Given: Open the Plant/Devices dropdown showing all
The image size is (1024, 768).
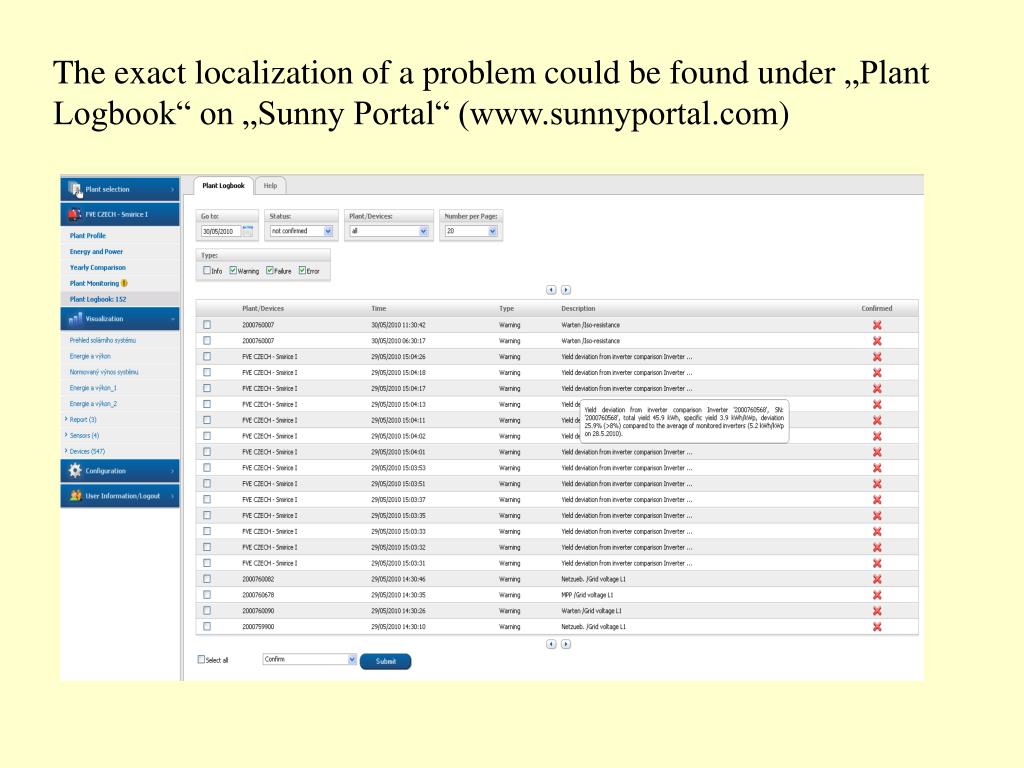Looking at the screenshot, I should pos(389,231).
